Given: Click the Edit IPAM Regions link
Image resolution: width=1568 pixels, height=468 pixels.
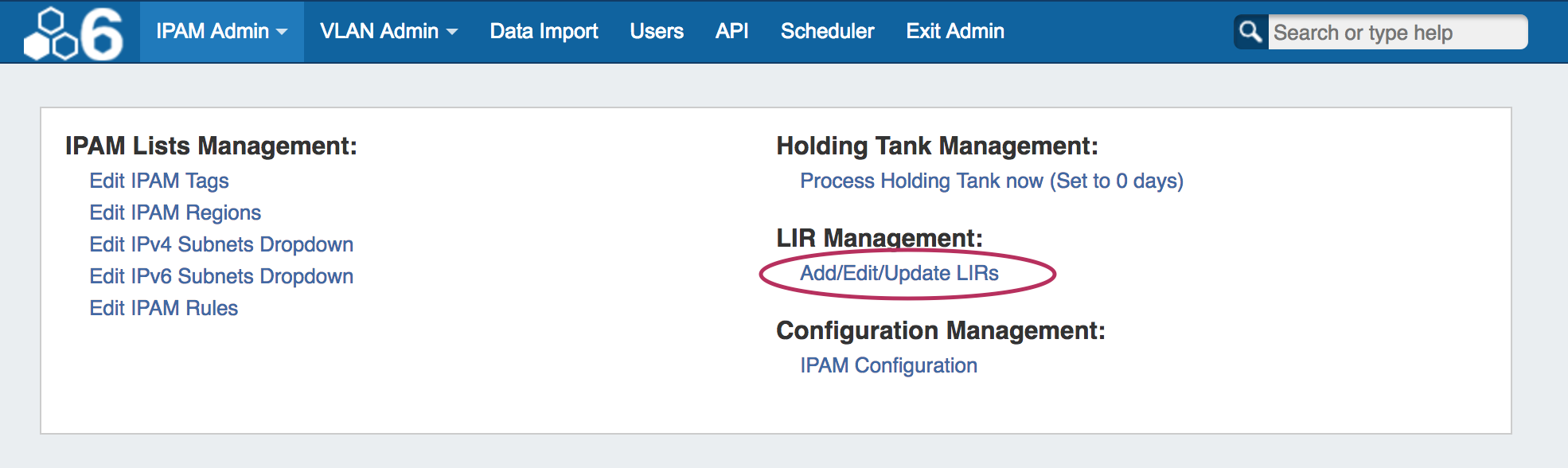Looking at the screenshot, I should click(x=175, y=213).
